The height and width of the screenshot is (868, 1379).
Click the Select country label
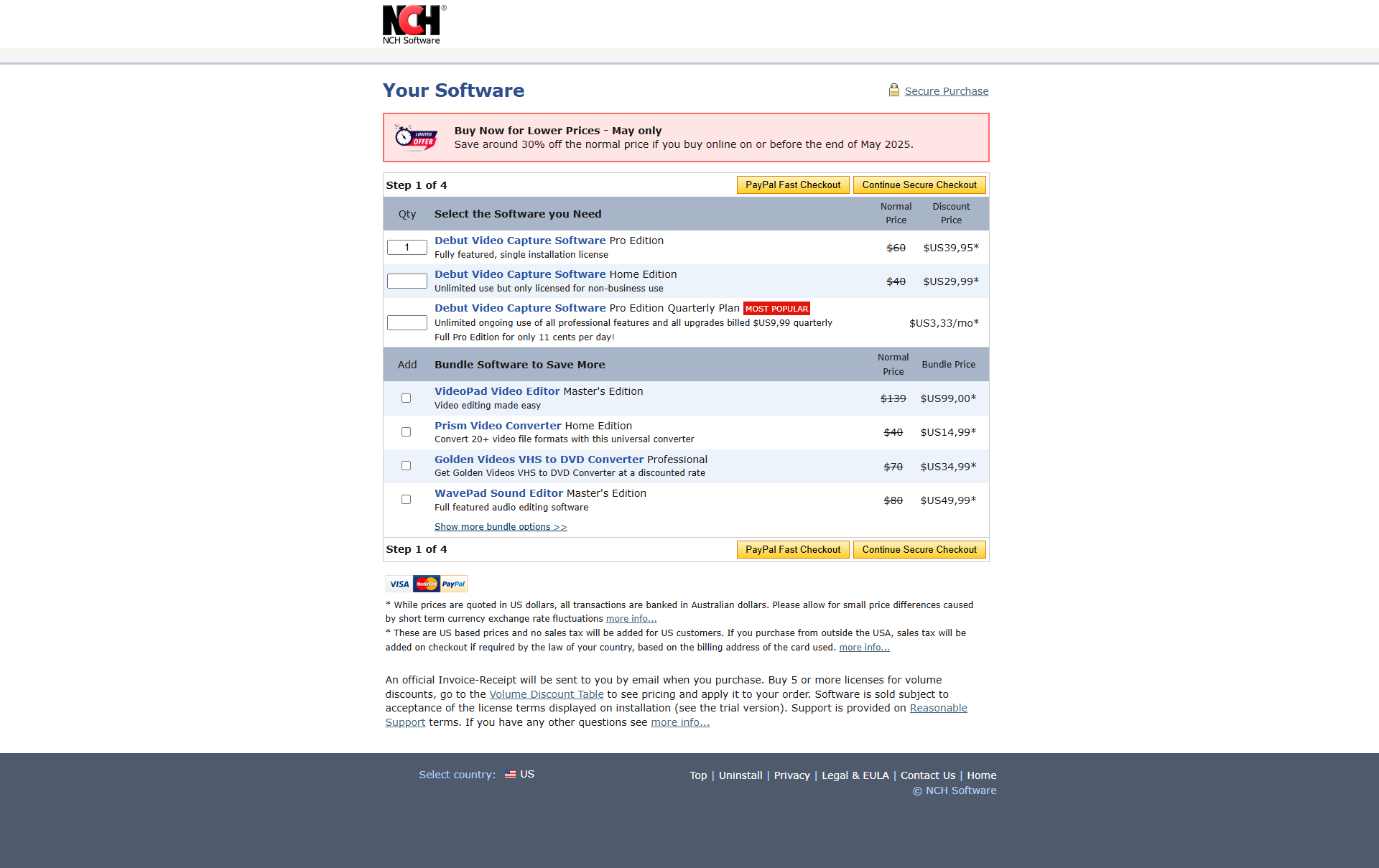458,775
